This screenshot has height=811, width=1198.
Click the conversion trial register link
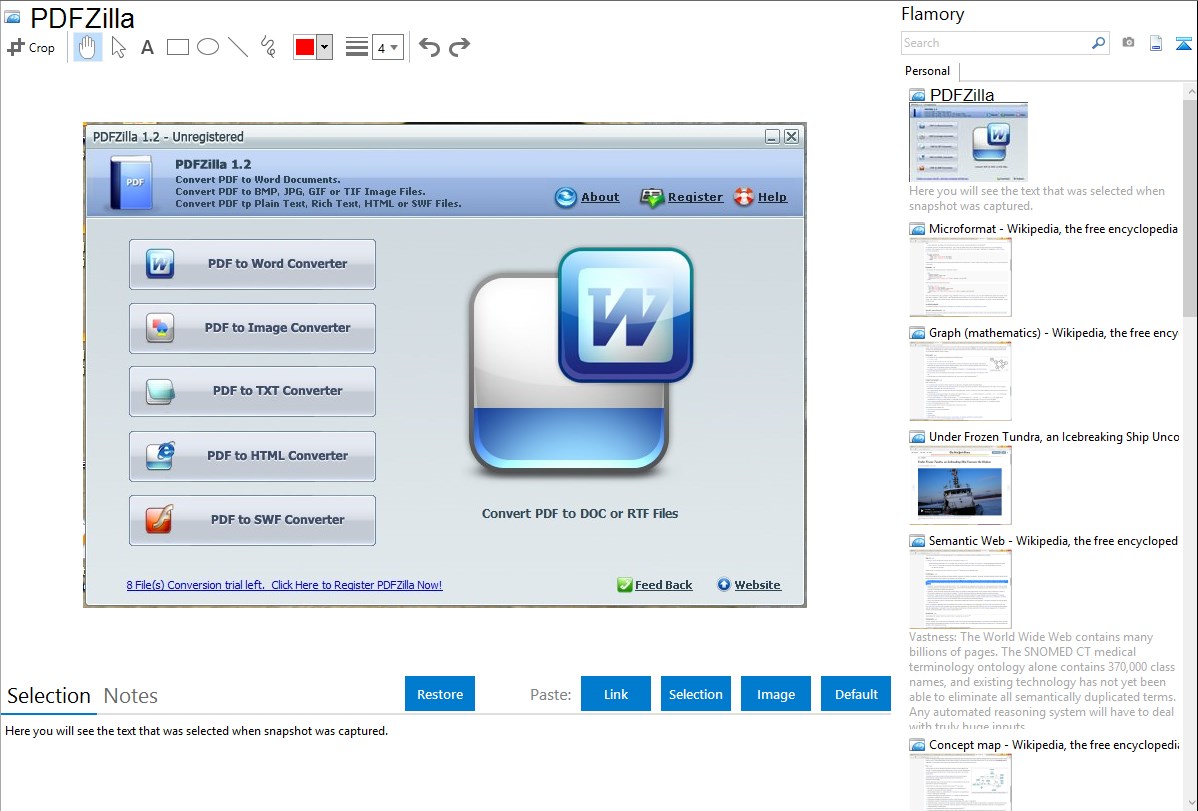click(x=284, y=586)
